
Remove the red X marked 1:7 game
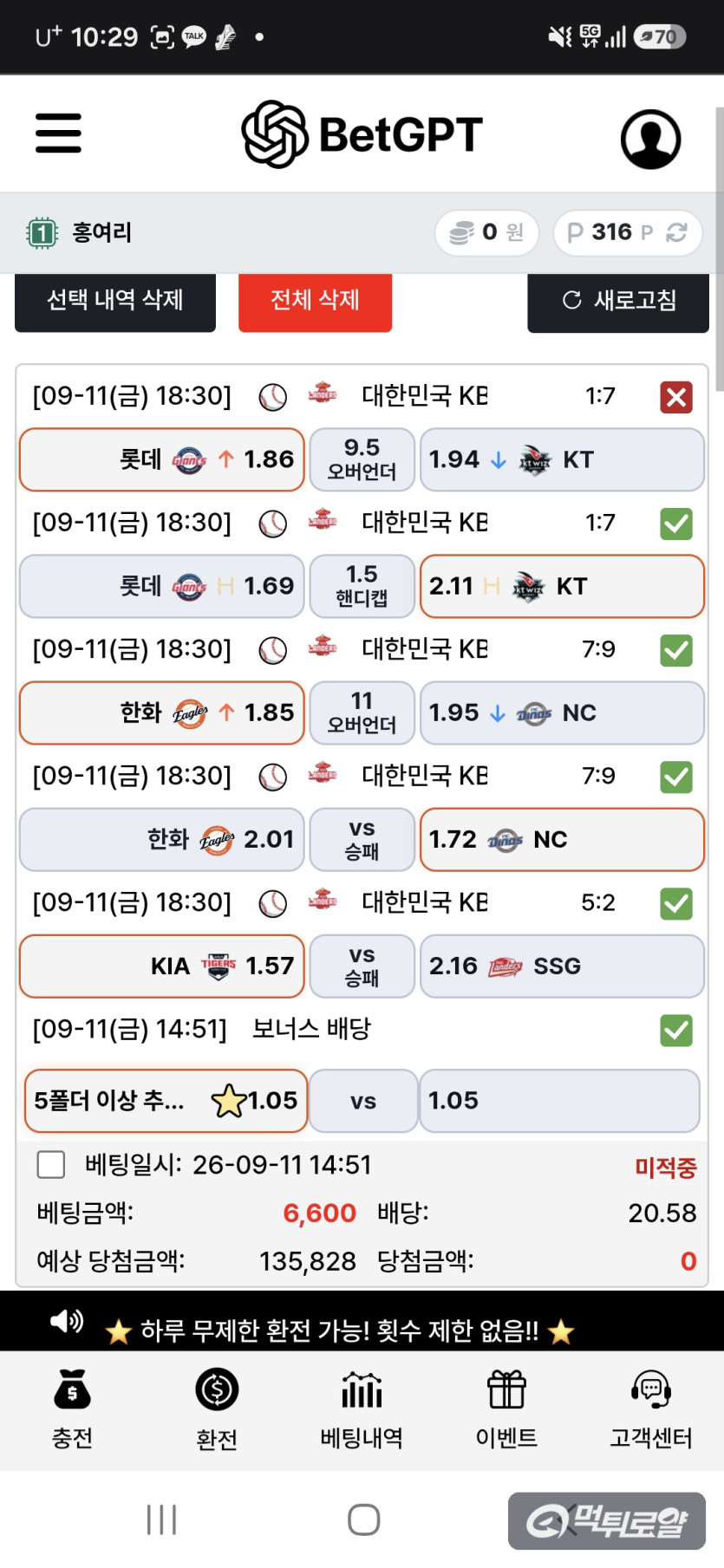point(676,398)
